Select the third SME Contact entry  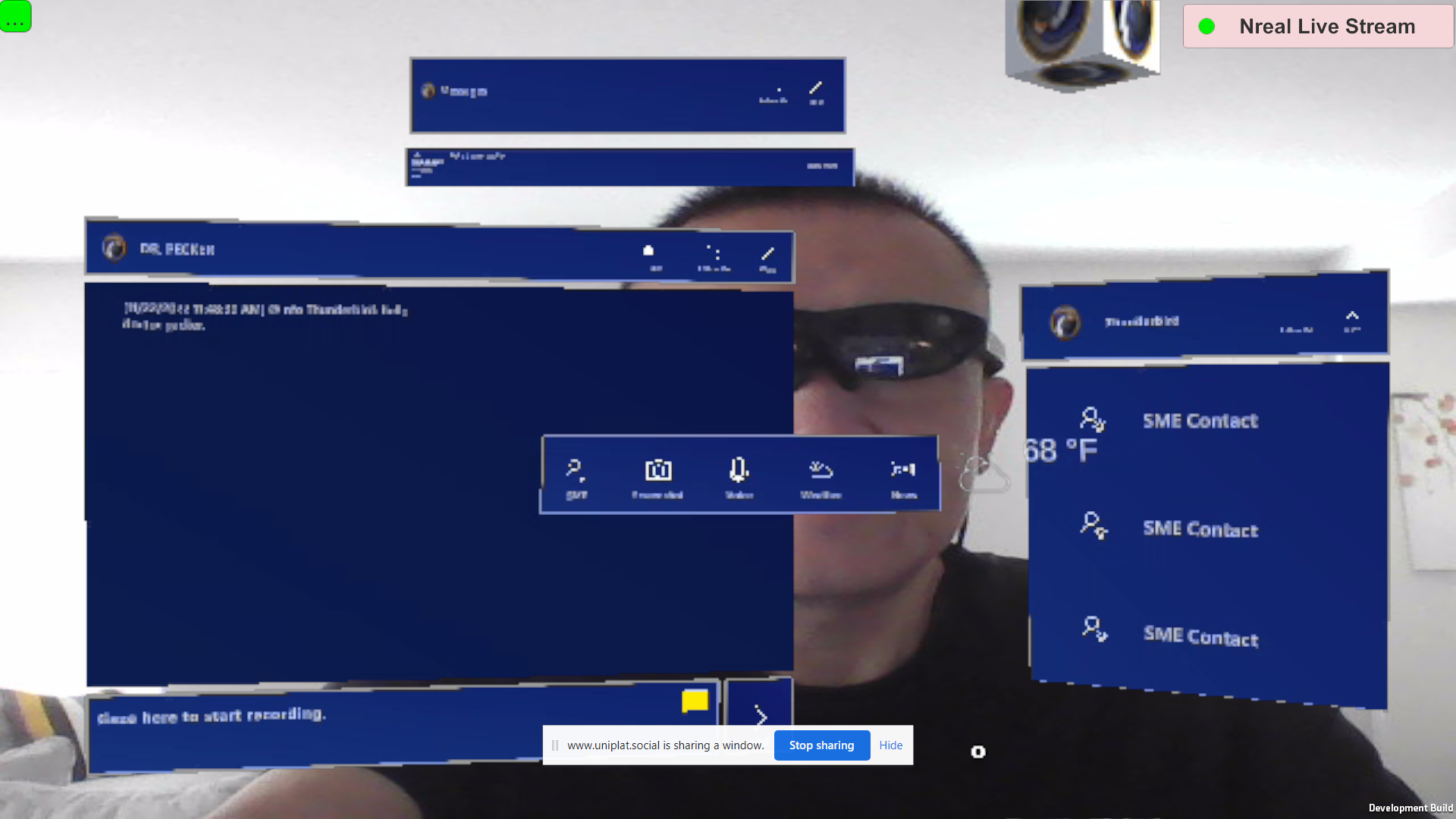[1200, 635]
